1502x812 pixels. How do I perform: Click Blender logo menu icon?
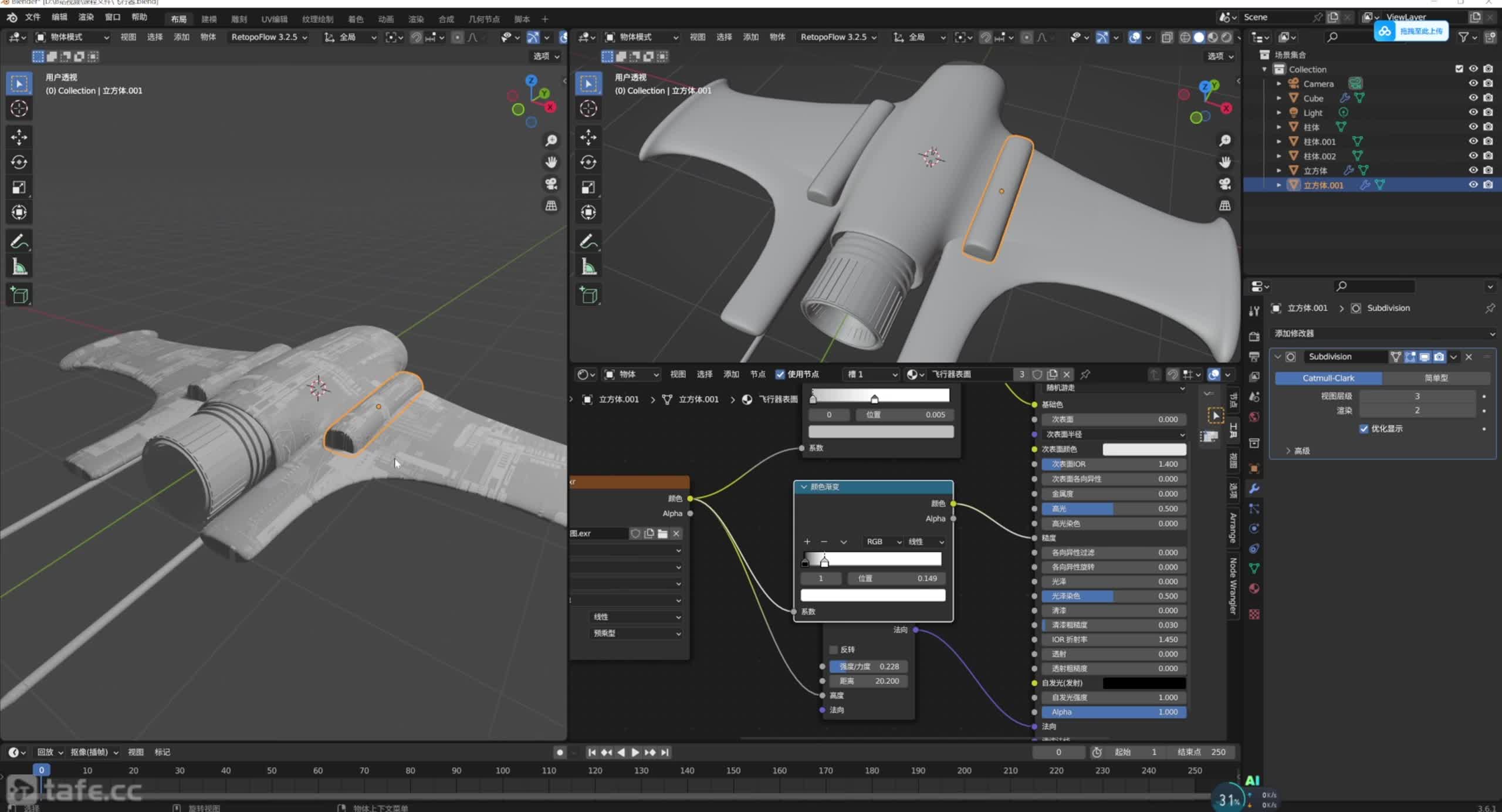pos(12,17)
